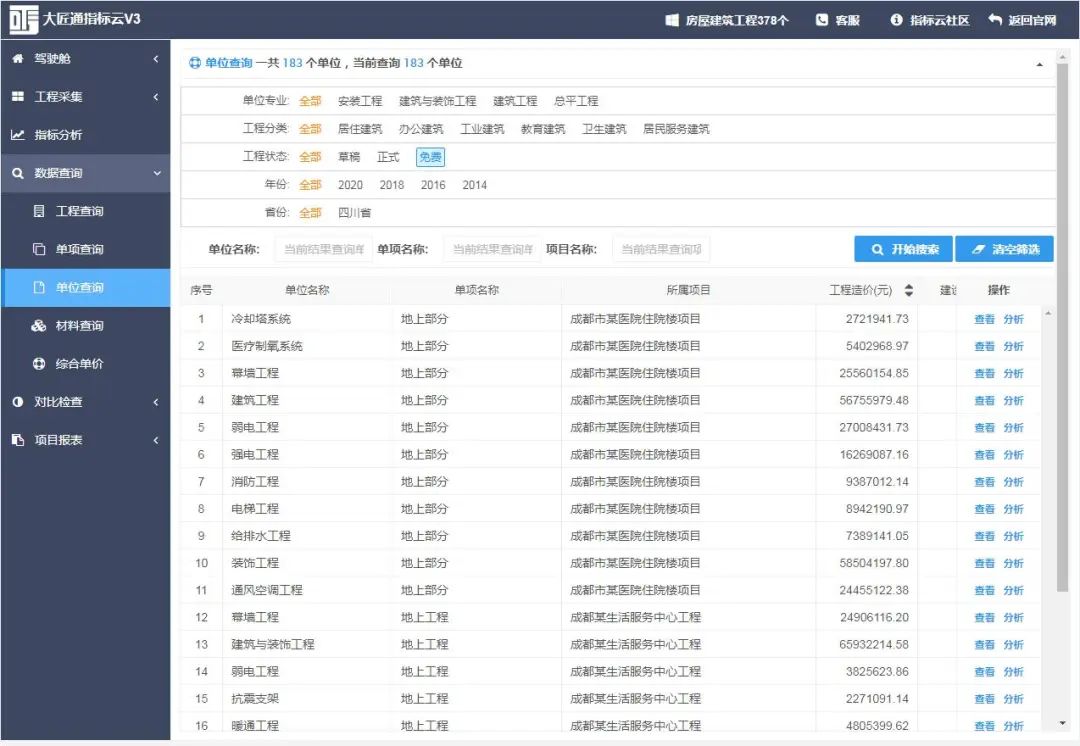
Task: Click the 所属项目 column header
Action: pyautogui.click(x=688, y=290)
